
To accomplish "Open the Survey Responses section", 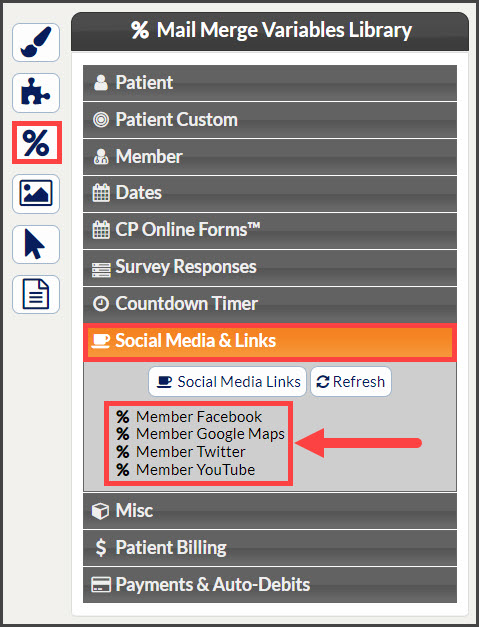I will (270, 267).
